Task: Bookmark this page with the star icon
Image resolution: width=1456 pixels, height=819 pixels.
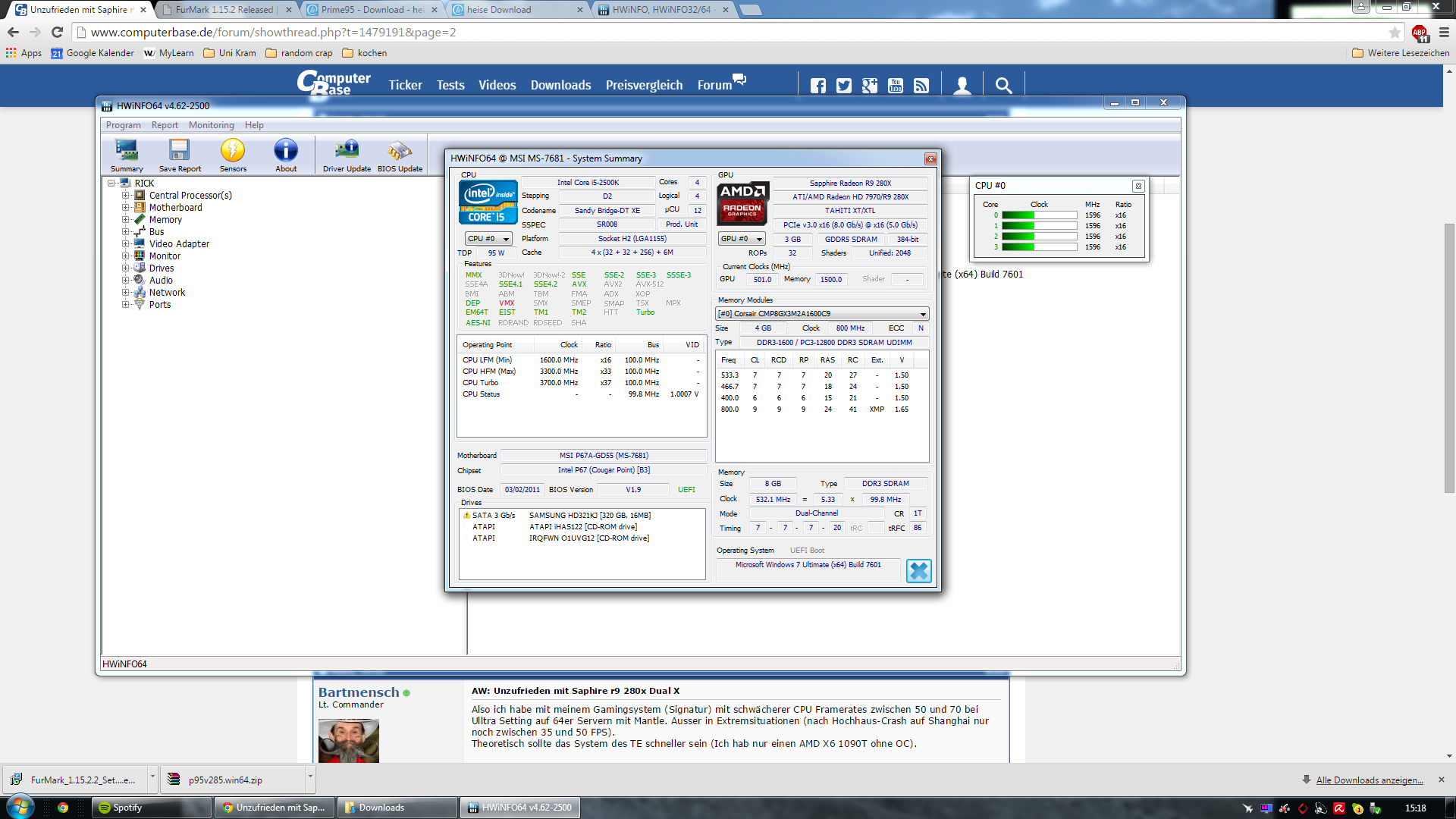Action: 1395,32
